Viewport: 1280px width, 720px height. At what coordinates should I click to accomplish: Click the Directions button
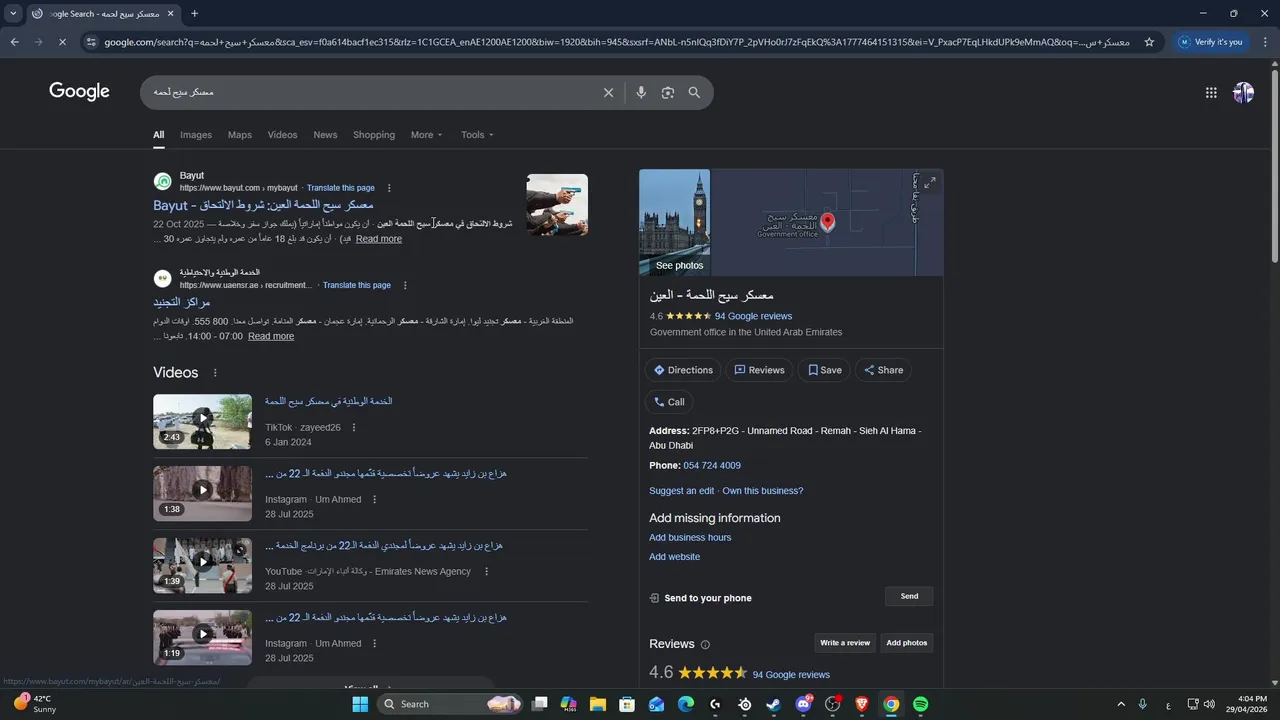click(x=683, y=370)
